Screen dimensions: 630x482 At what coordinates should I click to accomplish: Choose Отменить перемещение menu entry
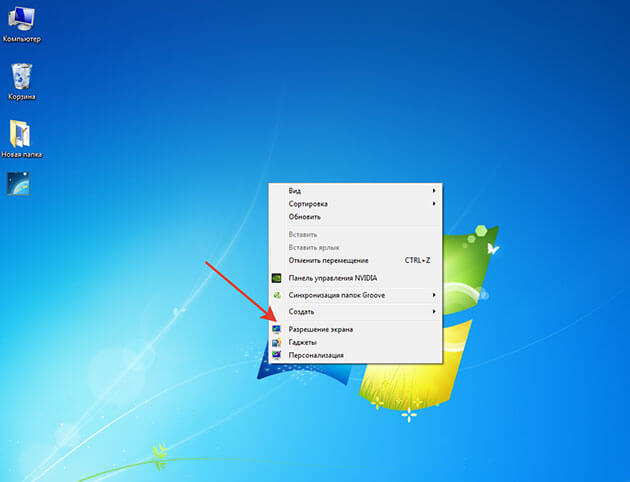(x=356, y=260)
